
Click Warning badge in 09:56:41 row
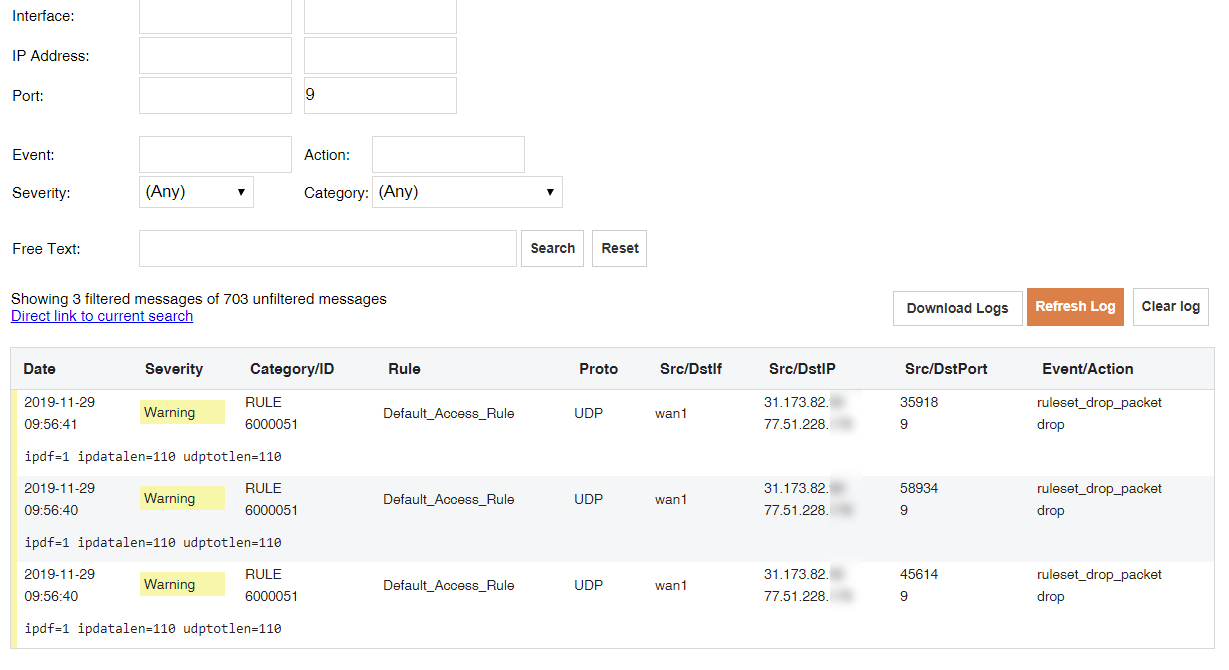pos(181,413)
